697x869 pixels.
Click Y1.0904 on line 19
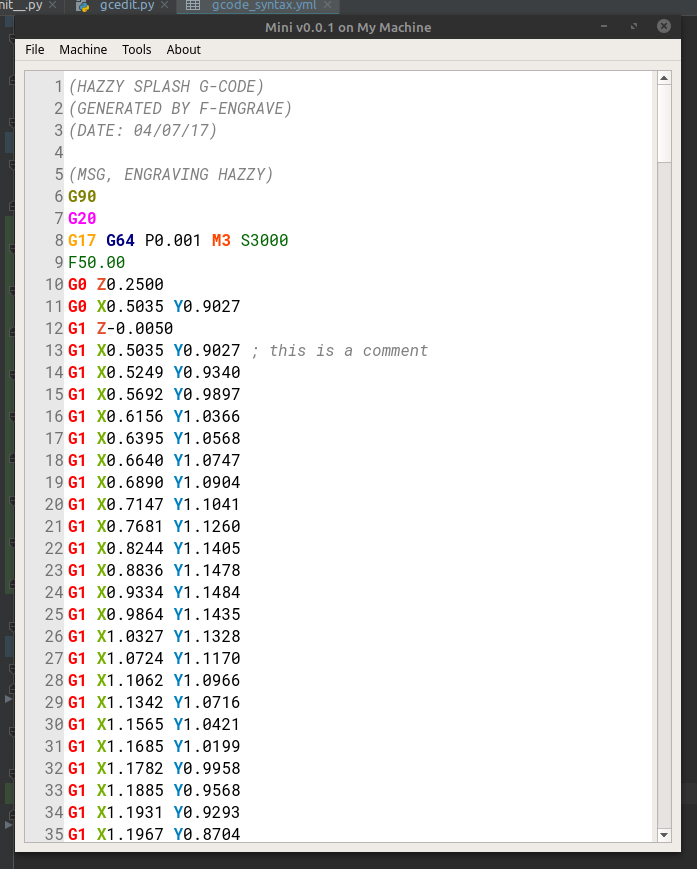coord(207,483)
